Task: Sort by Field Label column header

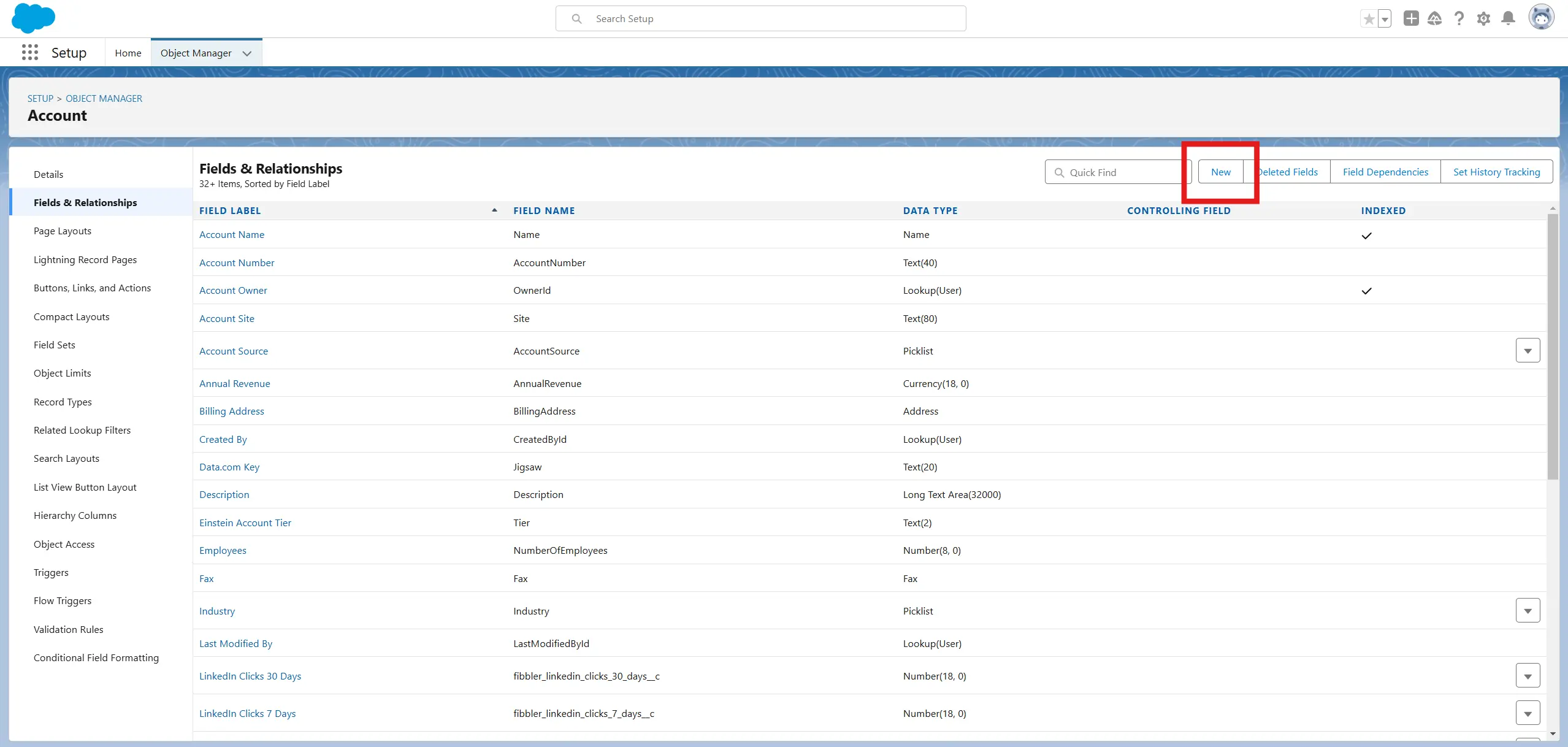Action: (x=230, y=211)
